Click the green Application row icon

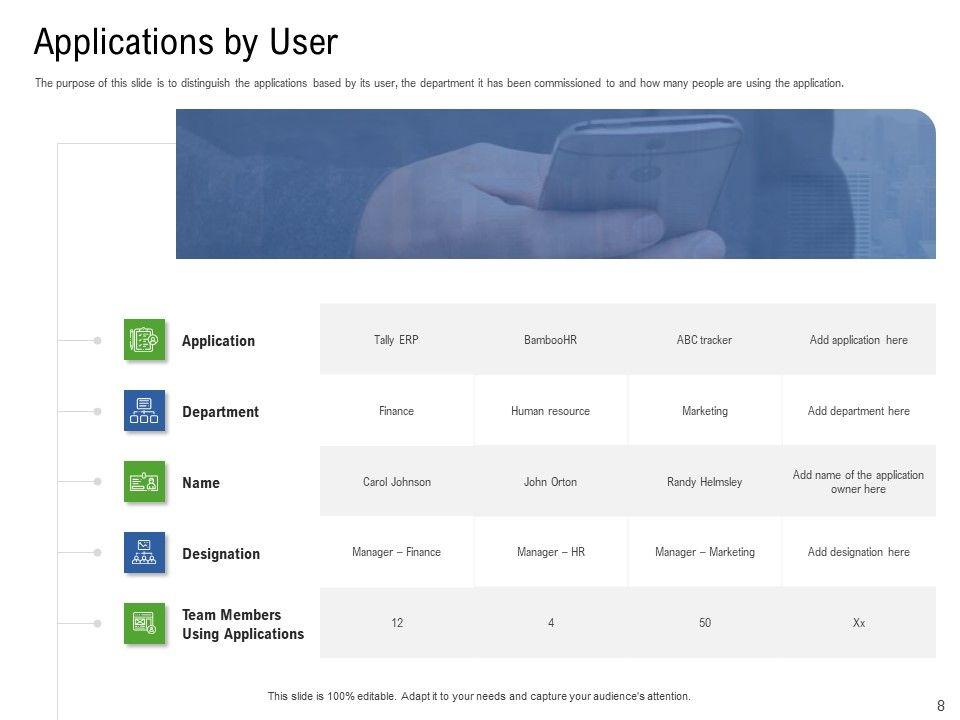point(144,340)
